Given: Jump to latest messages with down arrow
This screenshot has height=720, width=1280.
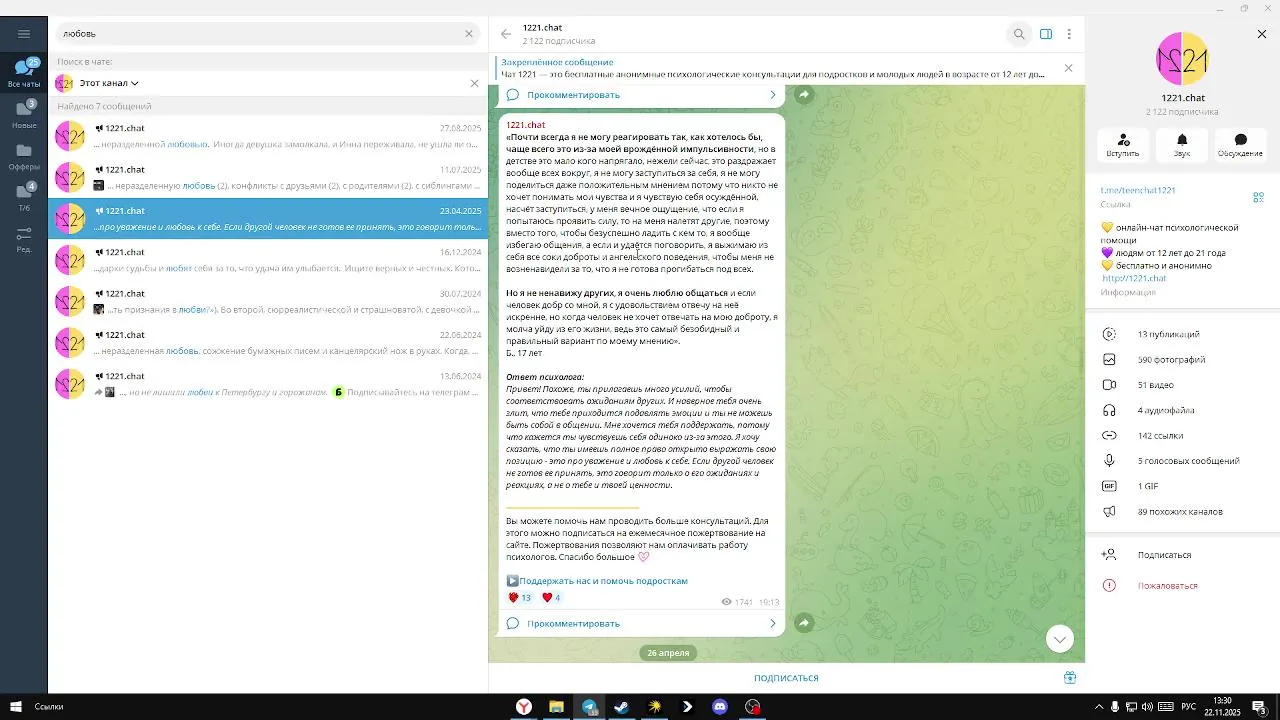Looking at the screenshot, I should point(1060,638).
